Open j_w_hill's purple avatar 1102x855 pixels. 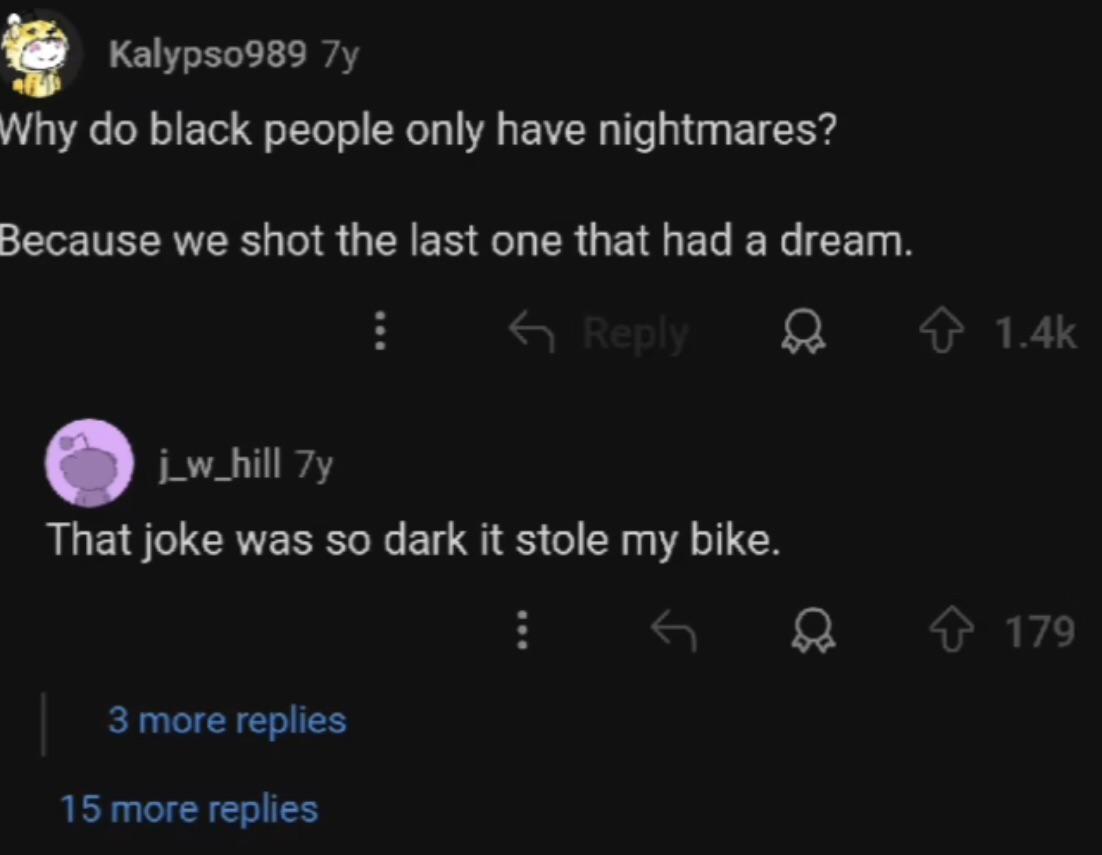click(x=89, y=463)
